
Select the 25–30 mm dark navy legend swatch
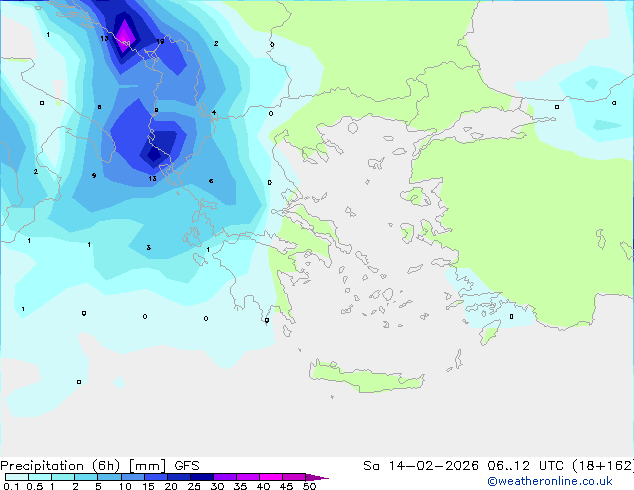pos(202,477)
